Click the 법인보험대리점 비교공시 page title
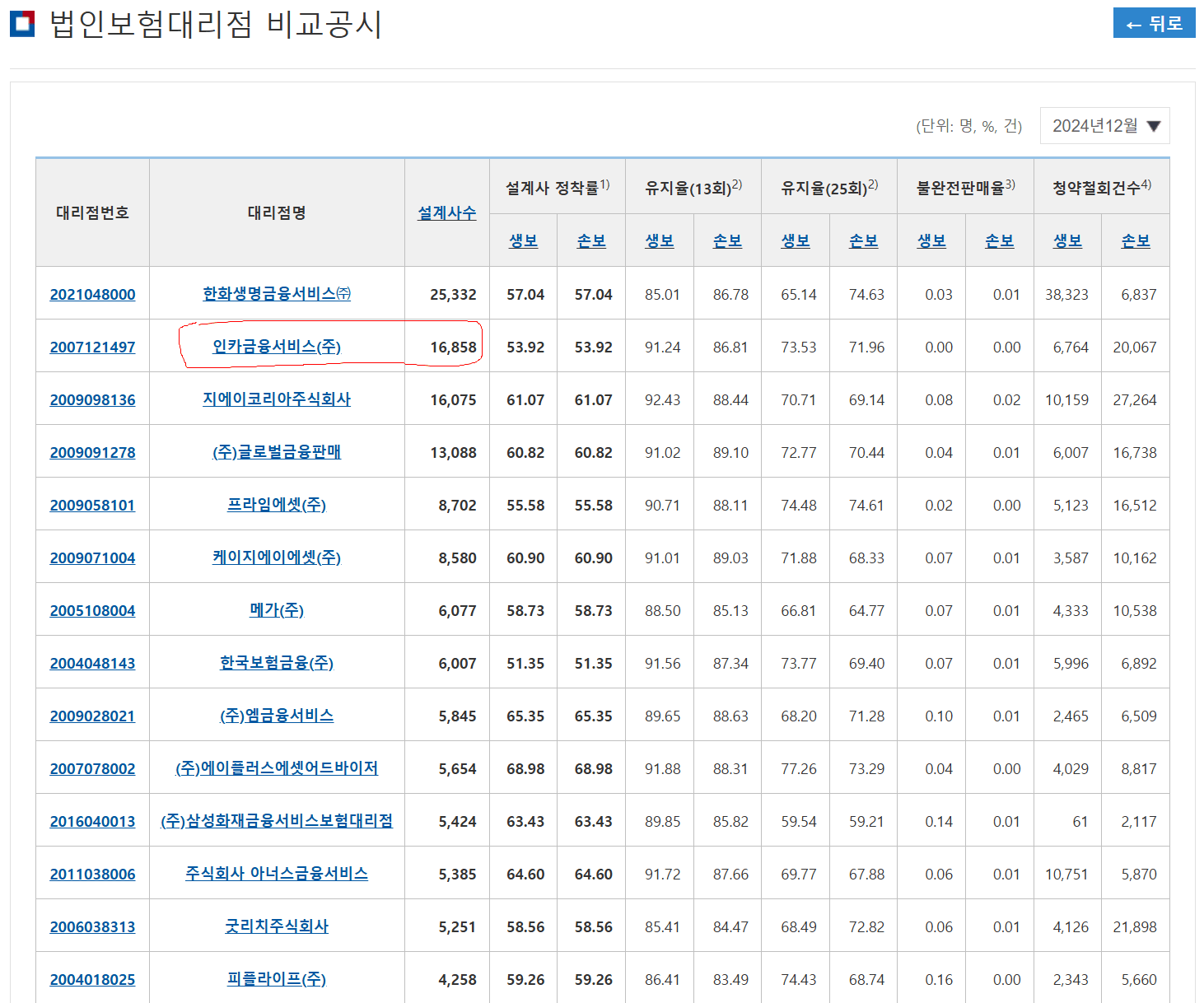 point(216,24)
